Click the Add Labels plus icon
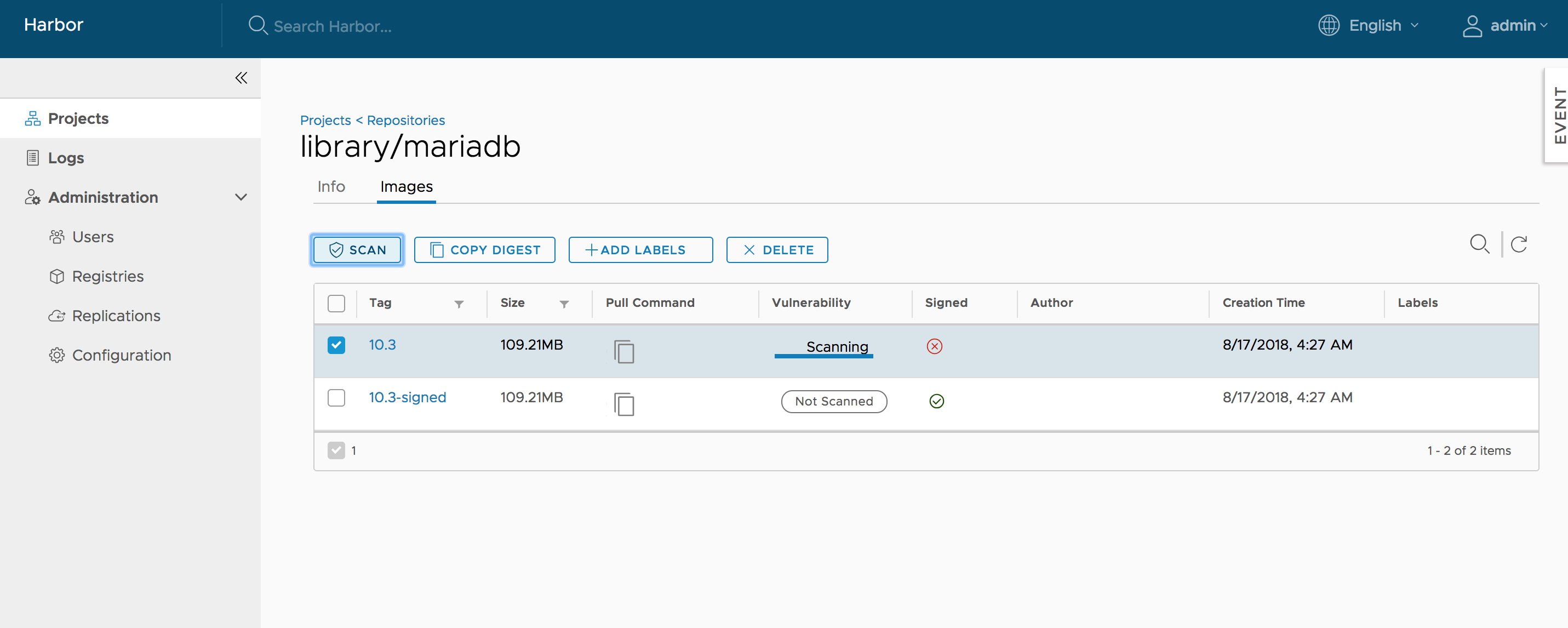Screen dimensions: 1568x628 591,249
